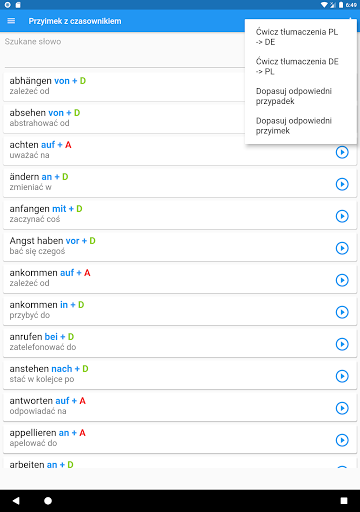
Task: Play audio for ankommen in
Action: (342, 312)
